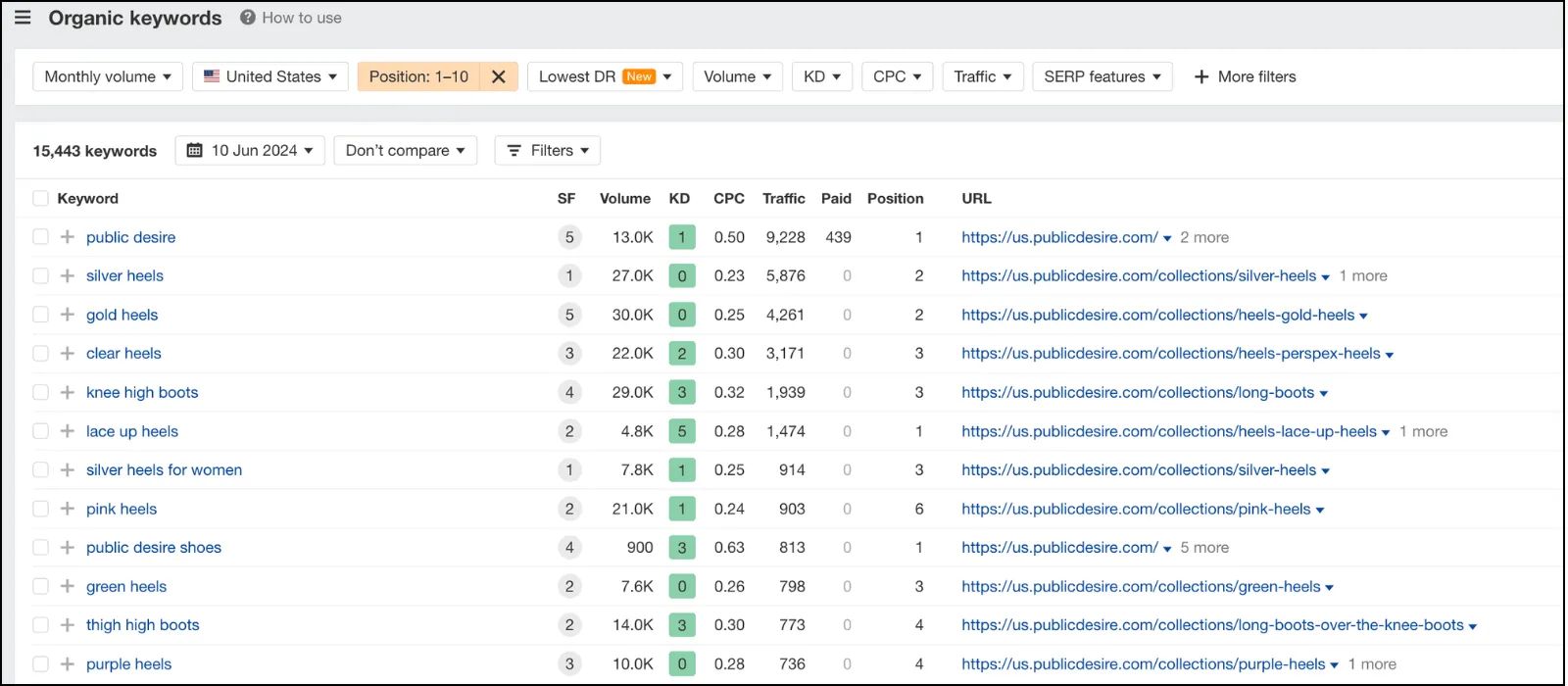Image resolution: width=1568 pixels, height=686 pixels.
Task: Expand URL list arrow for gold heels
Action: [1364, 316]
